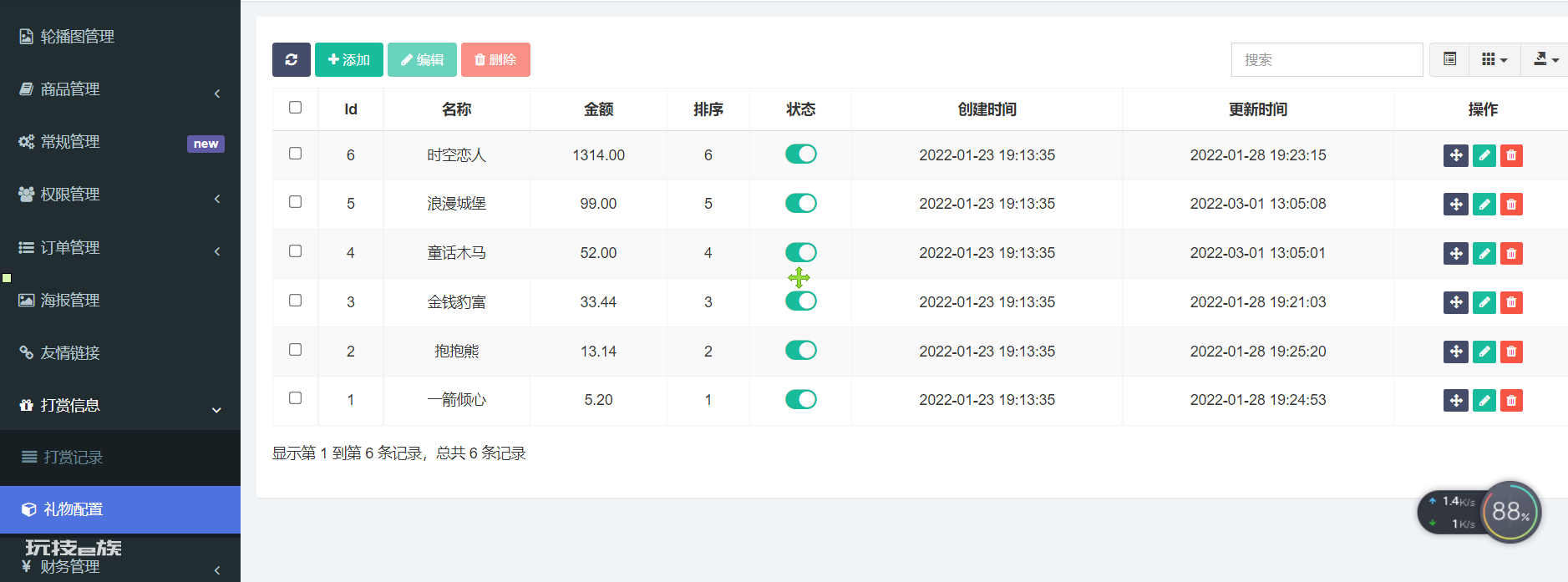
Task: Sort by the 更新时间 column header
Action: (1258, 109)
